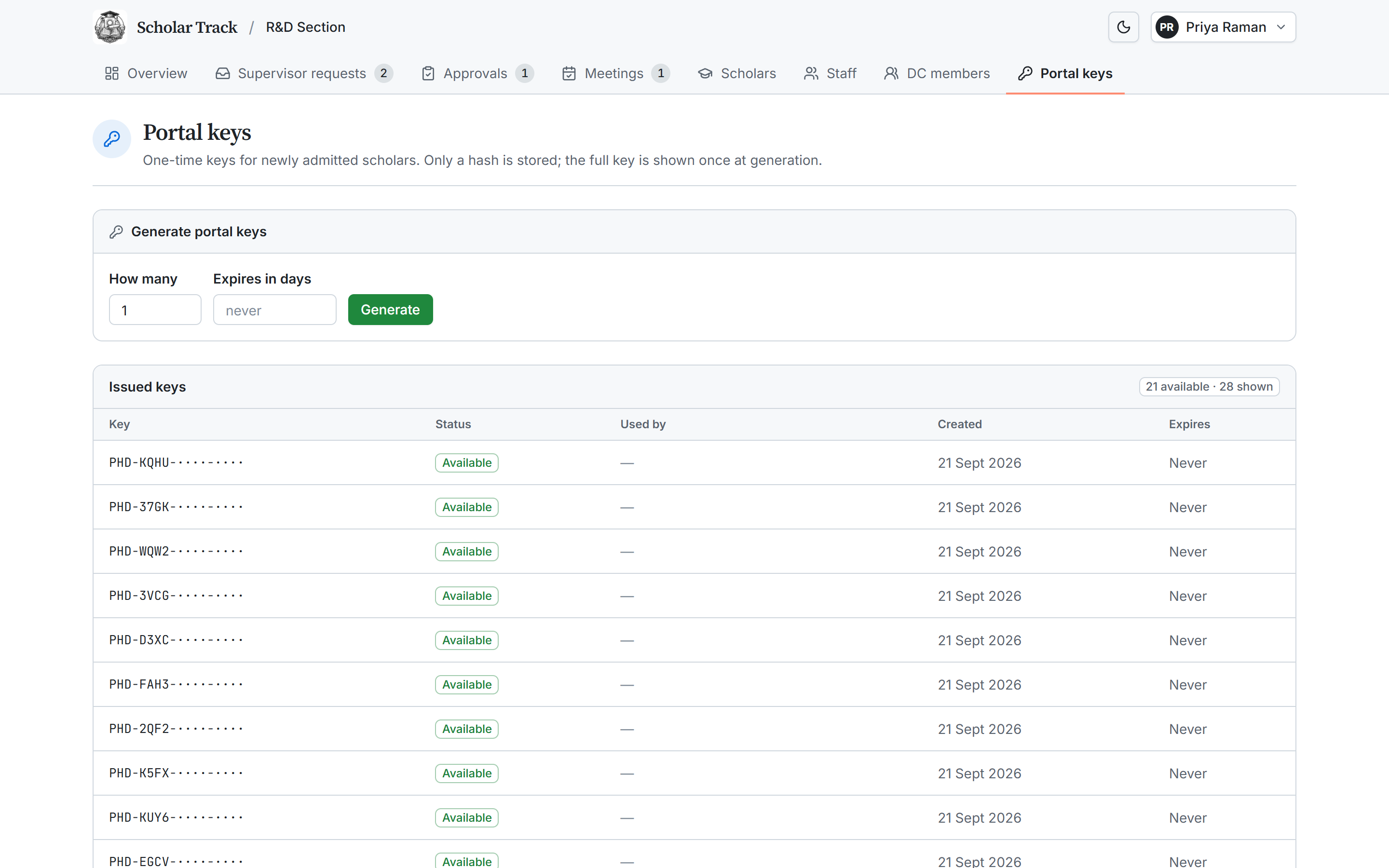This screenshot has height=868, width=1389.
Task: Select key row PHD-WQW2
Action: tap(694, 551)
